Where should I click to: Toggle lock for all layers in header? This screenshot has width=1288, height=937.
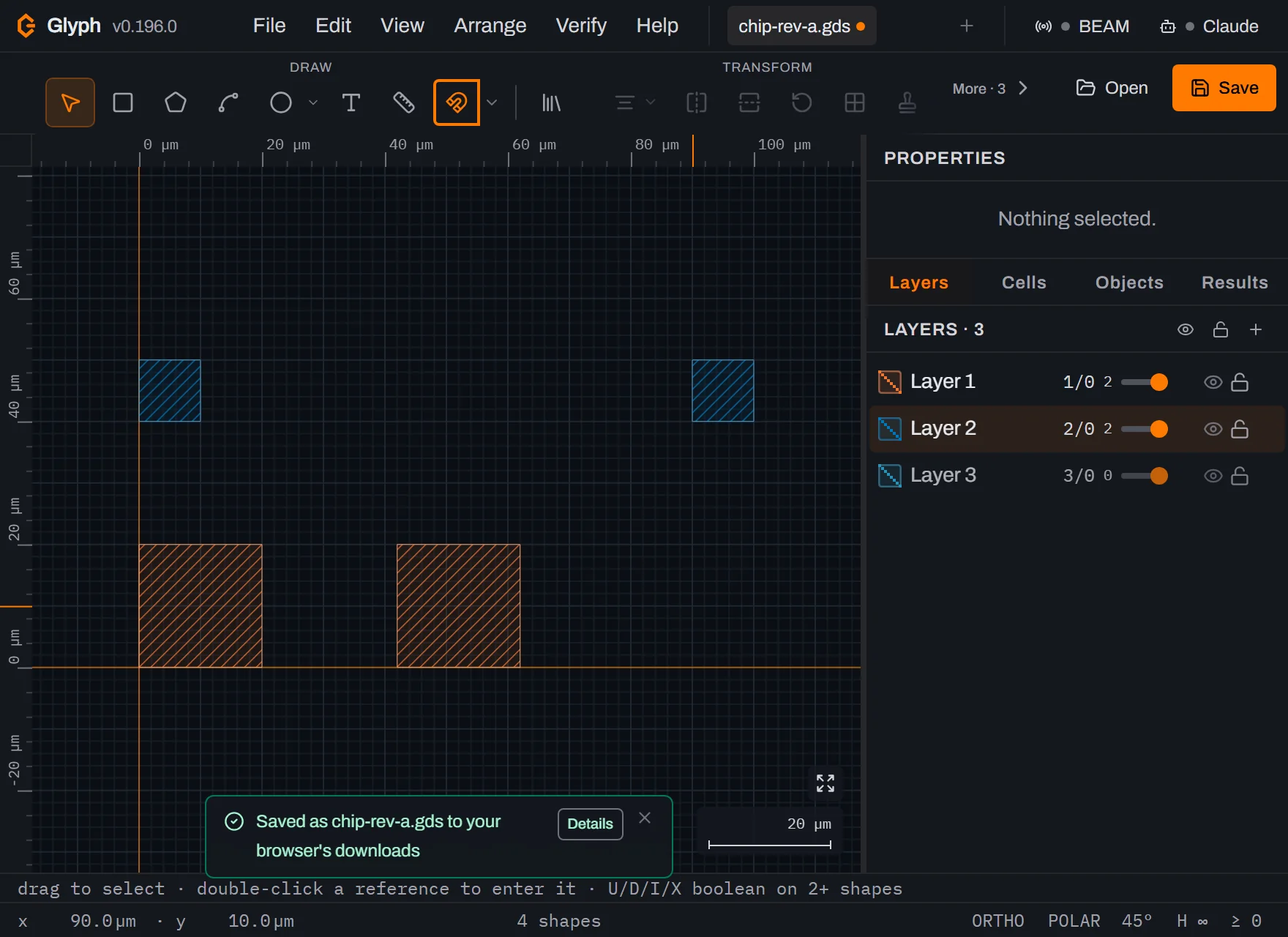(x=1221, y=329)
